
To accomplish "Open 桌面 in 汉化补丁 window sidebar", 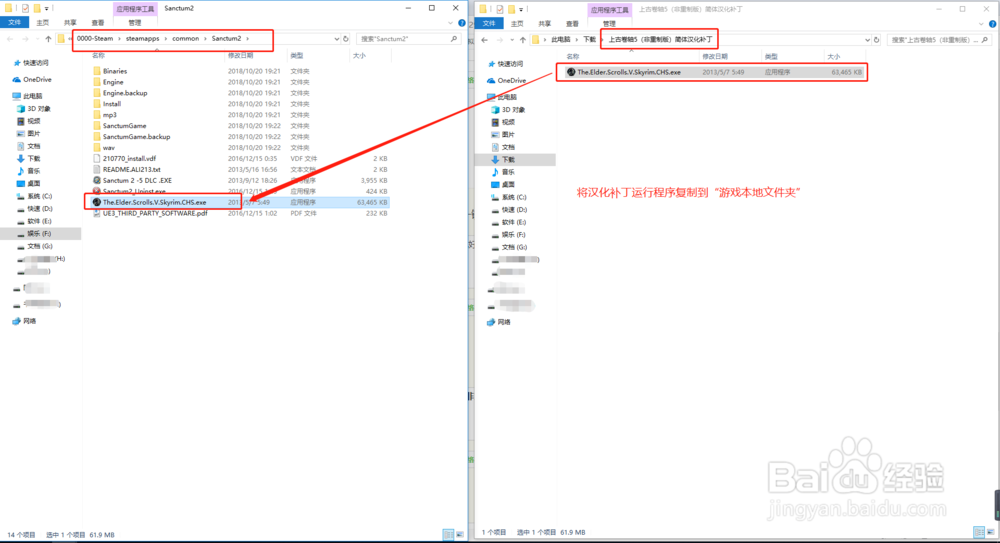I will (508, 184).
